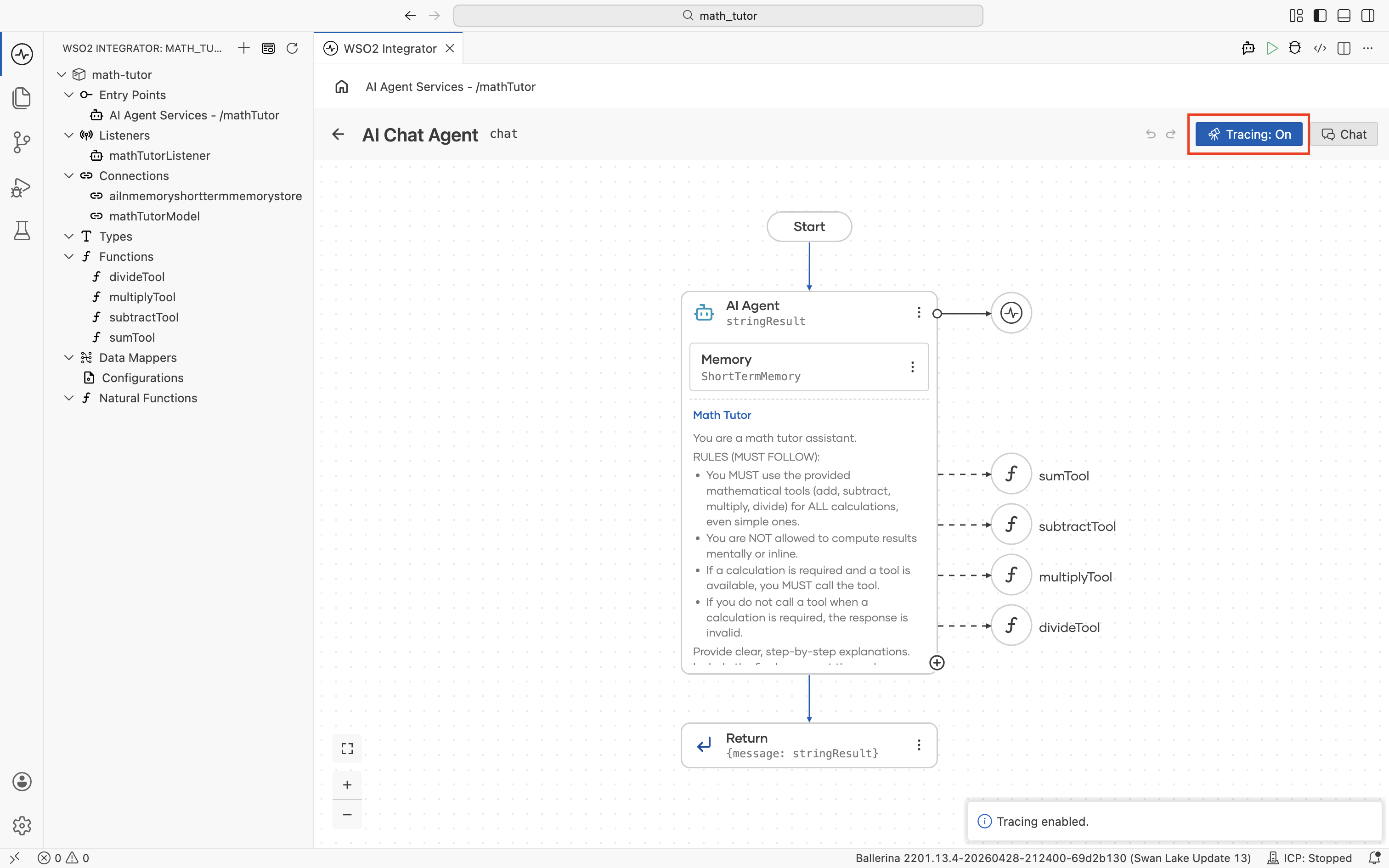Run the integration with green play icon
Screen dimensions: 1389x868
pos(1272,48)
